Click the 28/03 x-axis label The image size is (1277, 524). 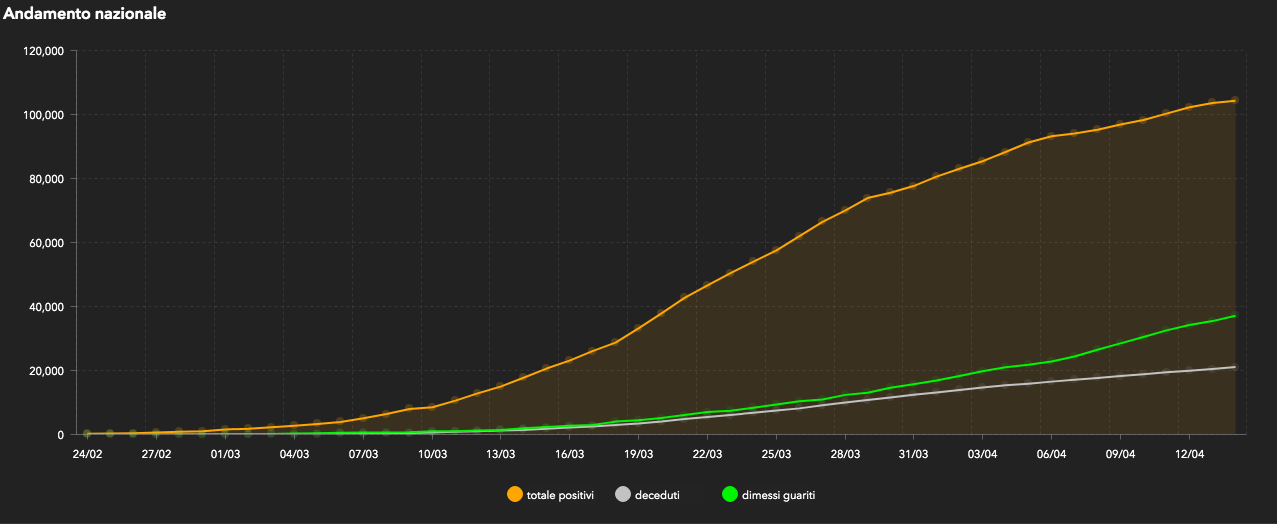pyautogui.click(x=845, y=453)
